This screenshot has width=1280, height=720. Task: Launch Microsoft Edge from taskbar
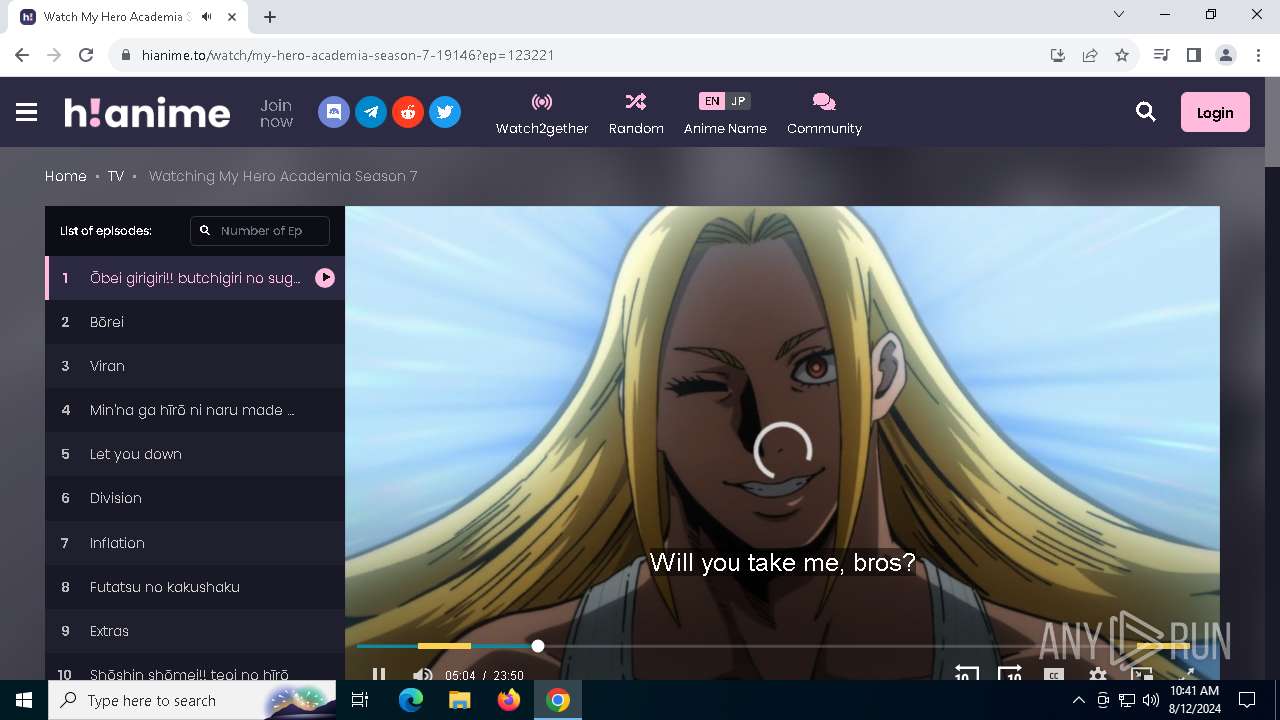[411, 700]
